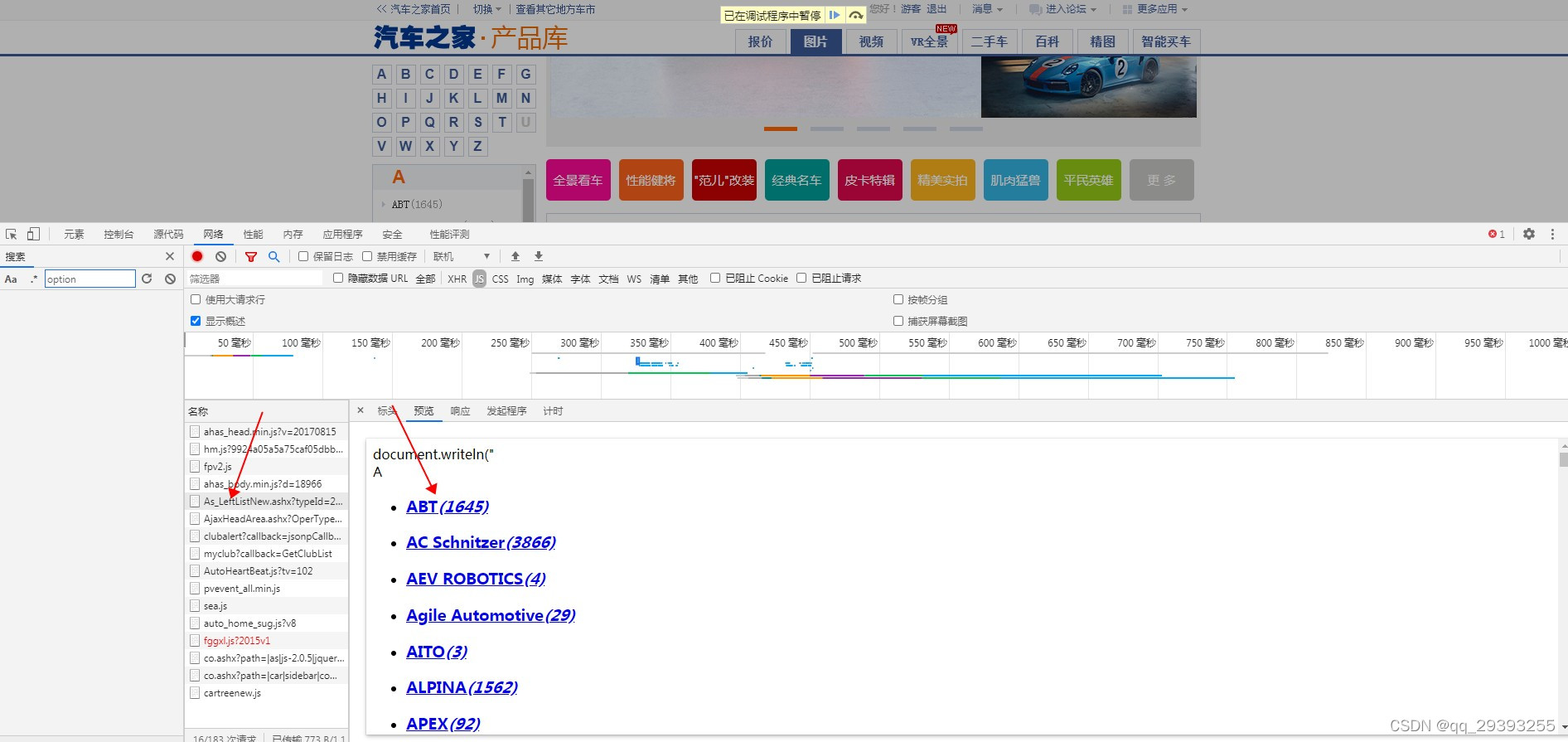1568x742 pixels.
Task: Select As_LeftListNew.ashx request row
Action: tap(266, 501)
